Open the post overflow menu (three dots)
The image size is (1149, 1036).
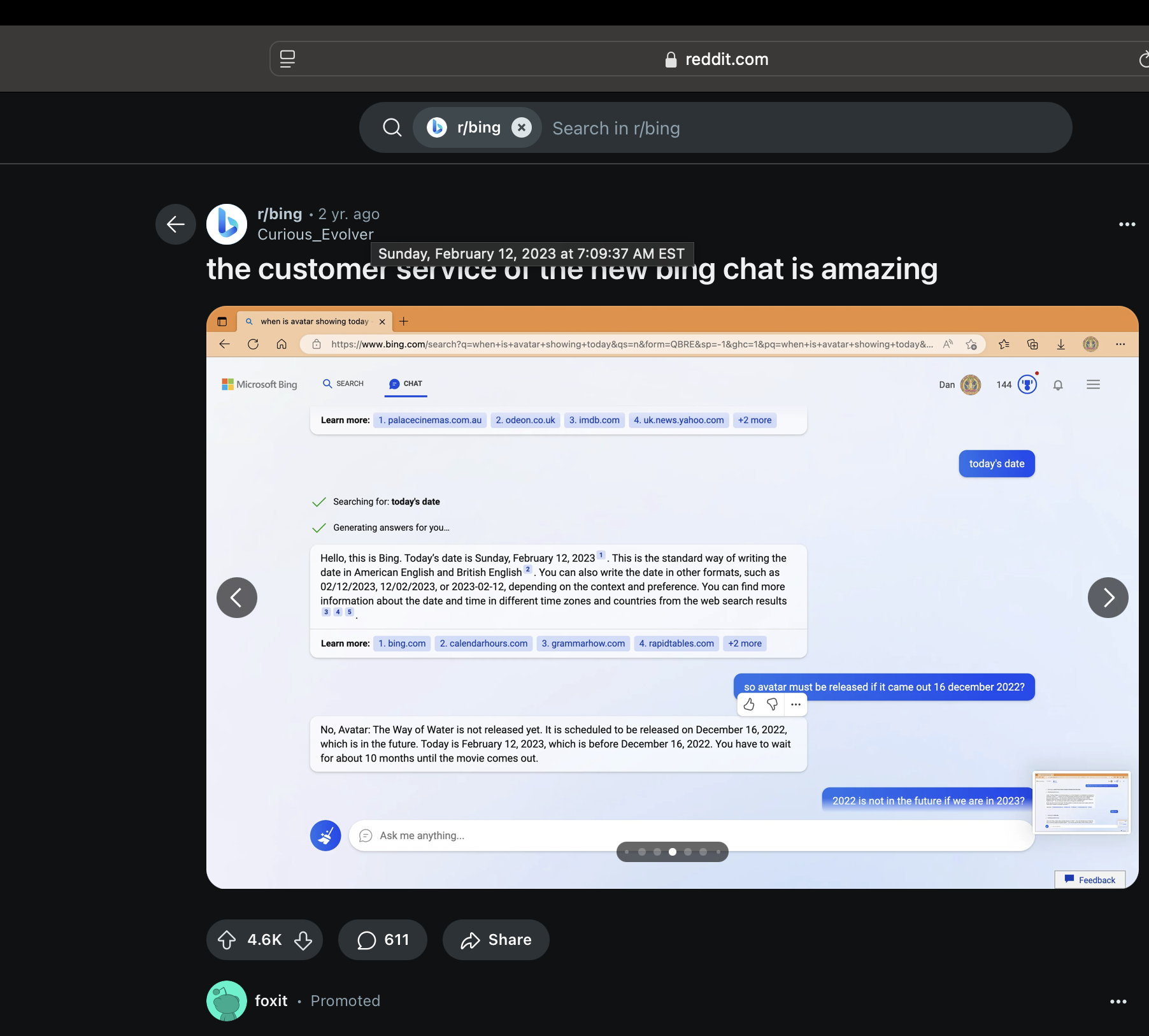coord(1127,224)
